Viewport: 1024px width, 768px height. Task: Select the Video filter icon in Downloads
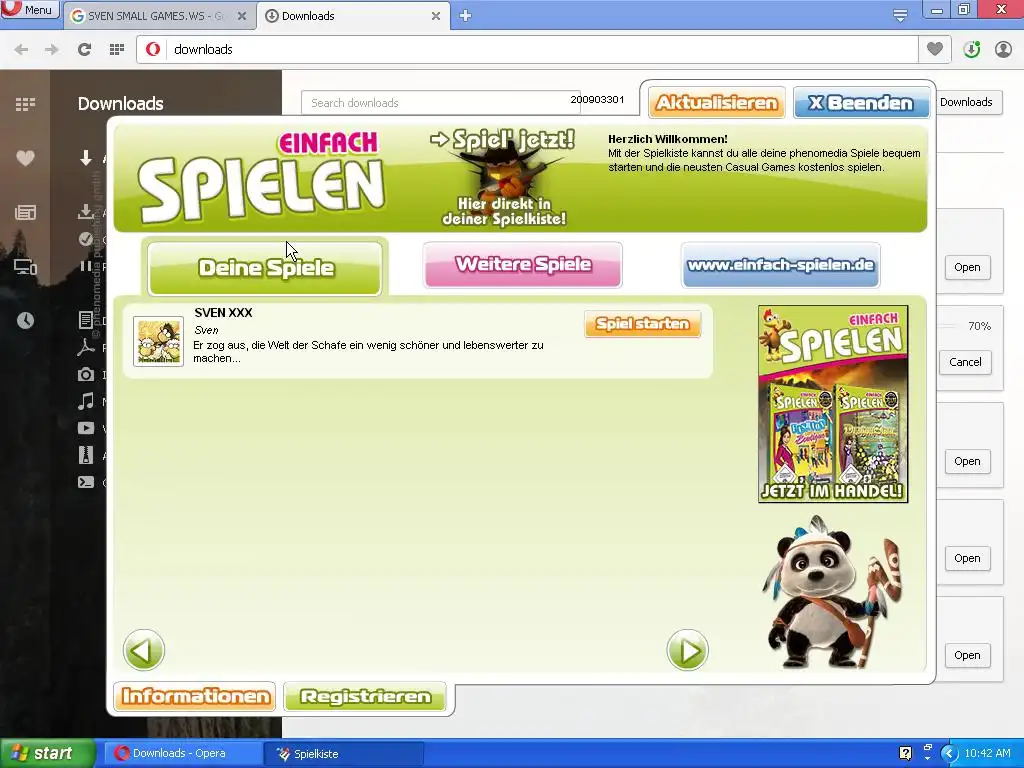pos(86,428)
